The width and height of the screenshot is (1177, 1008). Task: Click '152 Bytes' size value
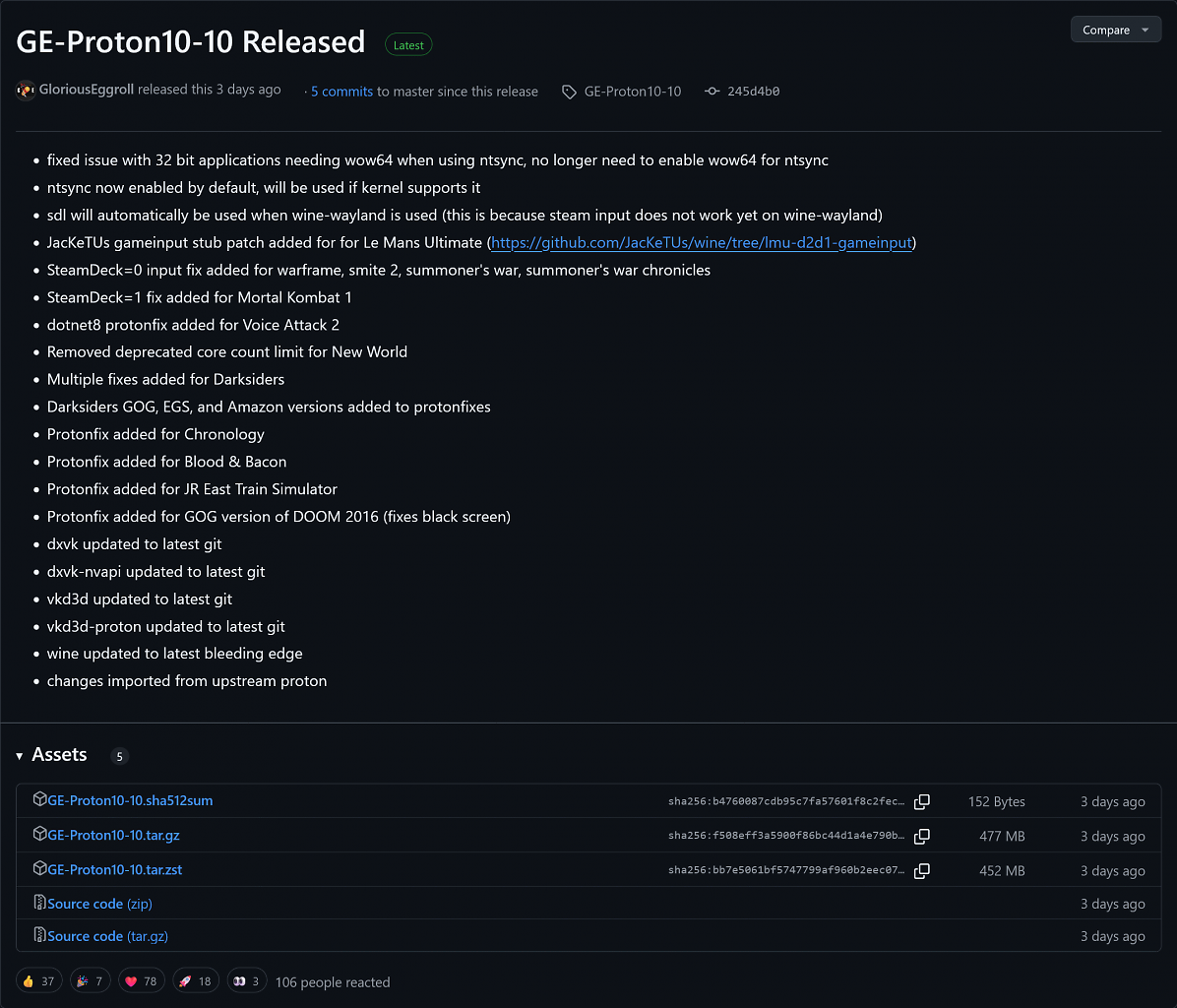pyautogui.click(x=996, y=801)
